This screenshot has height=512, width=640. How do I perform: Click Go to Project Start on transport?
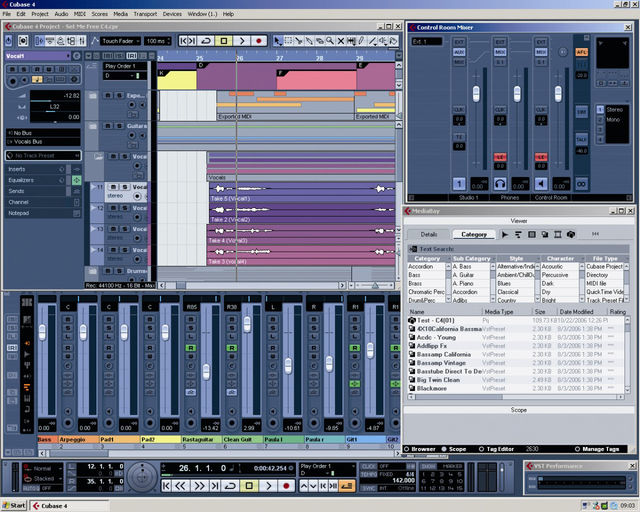click(x=166, y=486)
